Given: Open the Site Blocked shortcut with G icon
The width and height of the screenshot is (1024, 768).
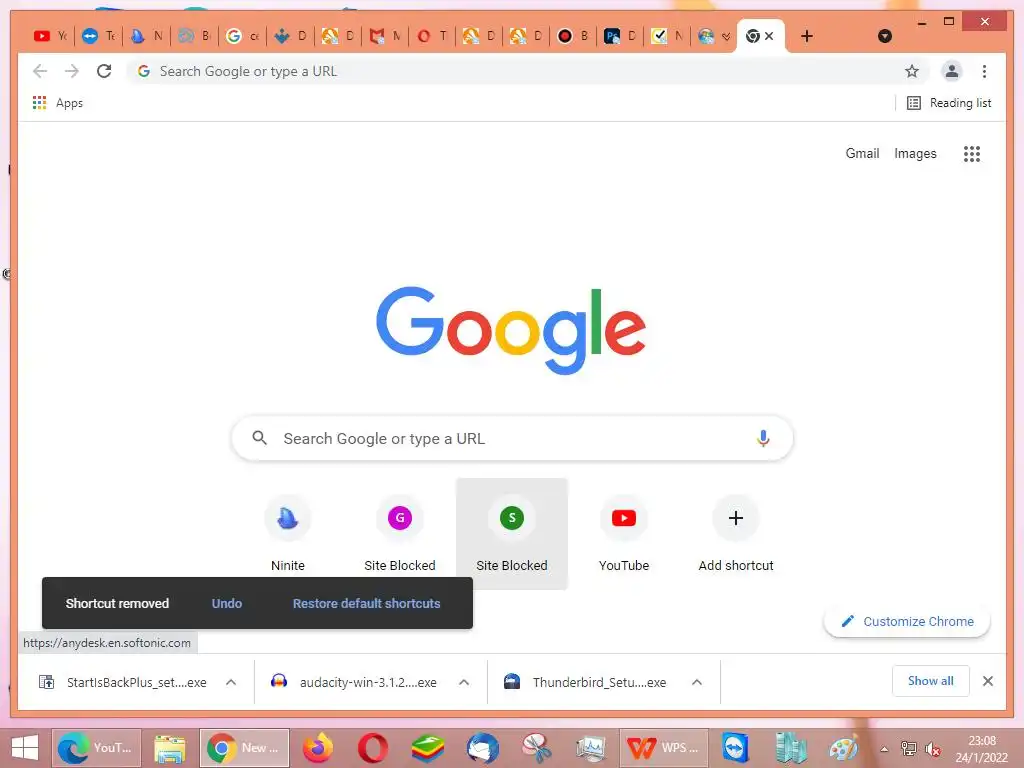Looking at the screenshot, I should point(400,534).
